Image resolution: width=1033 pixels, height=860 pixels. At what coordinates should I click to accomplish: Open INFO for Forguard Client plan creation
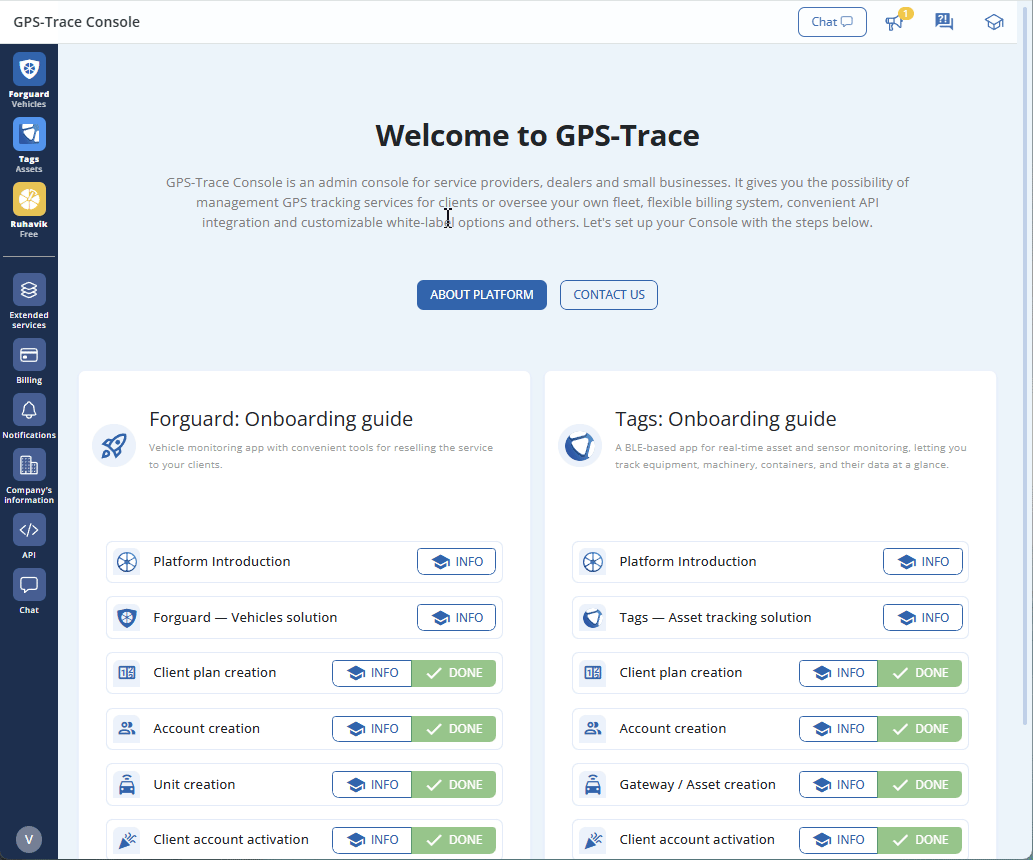point(372,673)
